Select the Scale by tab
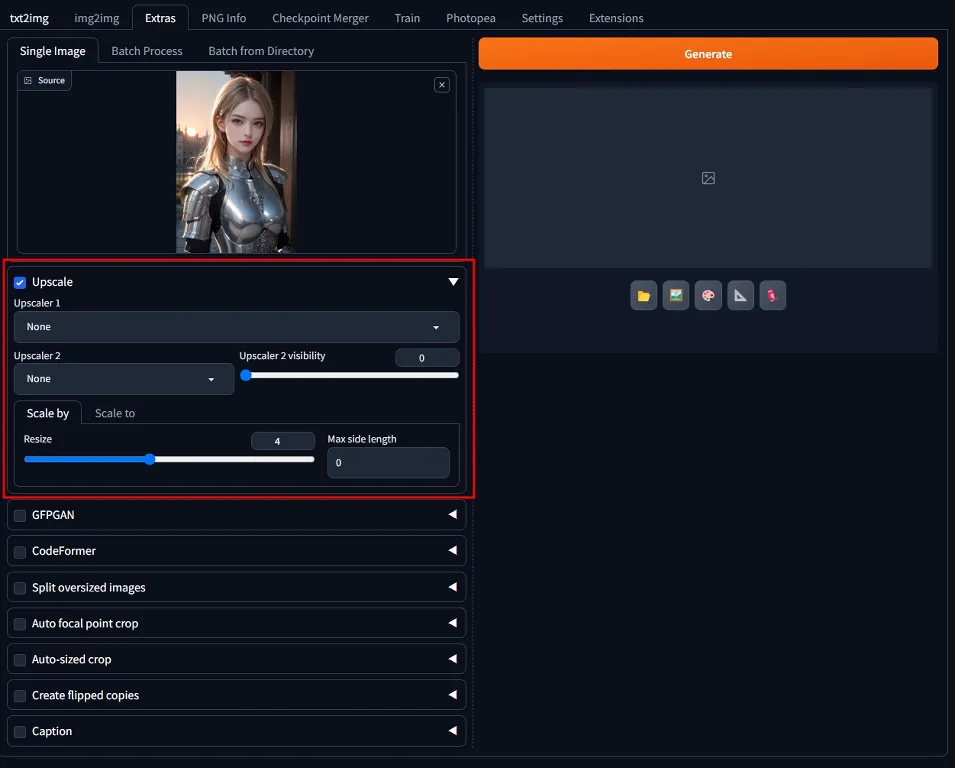This screenshot has width=955, height=768. click(48, 413)
